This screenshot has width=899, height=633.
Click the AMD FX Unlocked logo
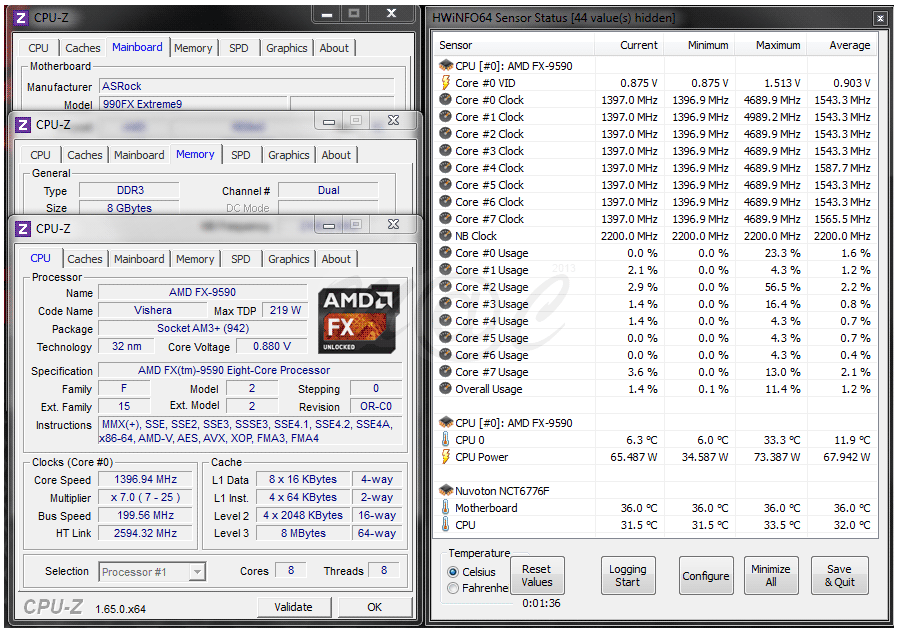[358, 318]
